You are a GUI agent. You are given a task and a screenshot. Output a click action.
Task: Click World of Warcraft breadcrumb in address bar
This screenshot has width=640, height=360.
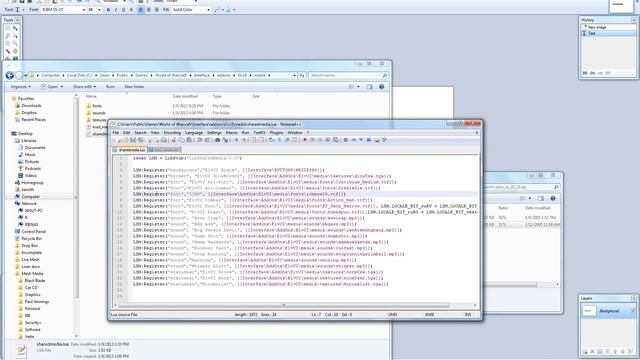click(171, 76)
